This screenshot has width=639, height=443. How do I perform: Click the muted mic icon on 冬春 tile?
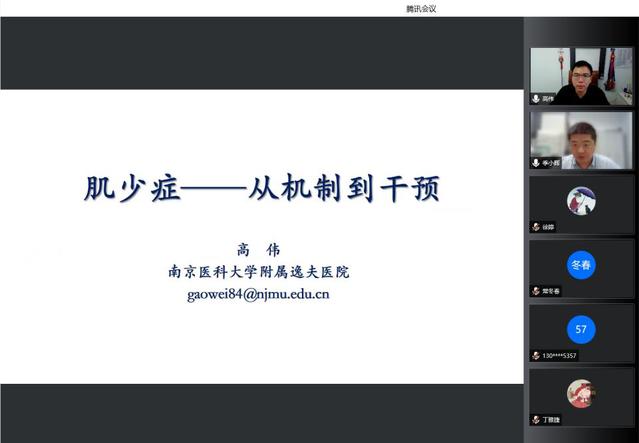537,291
